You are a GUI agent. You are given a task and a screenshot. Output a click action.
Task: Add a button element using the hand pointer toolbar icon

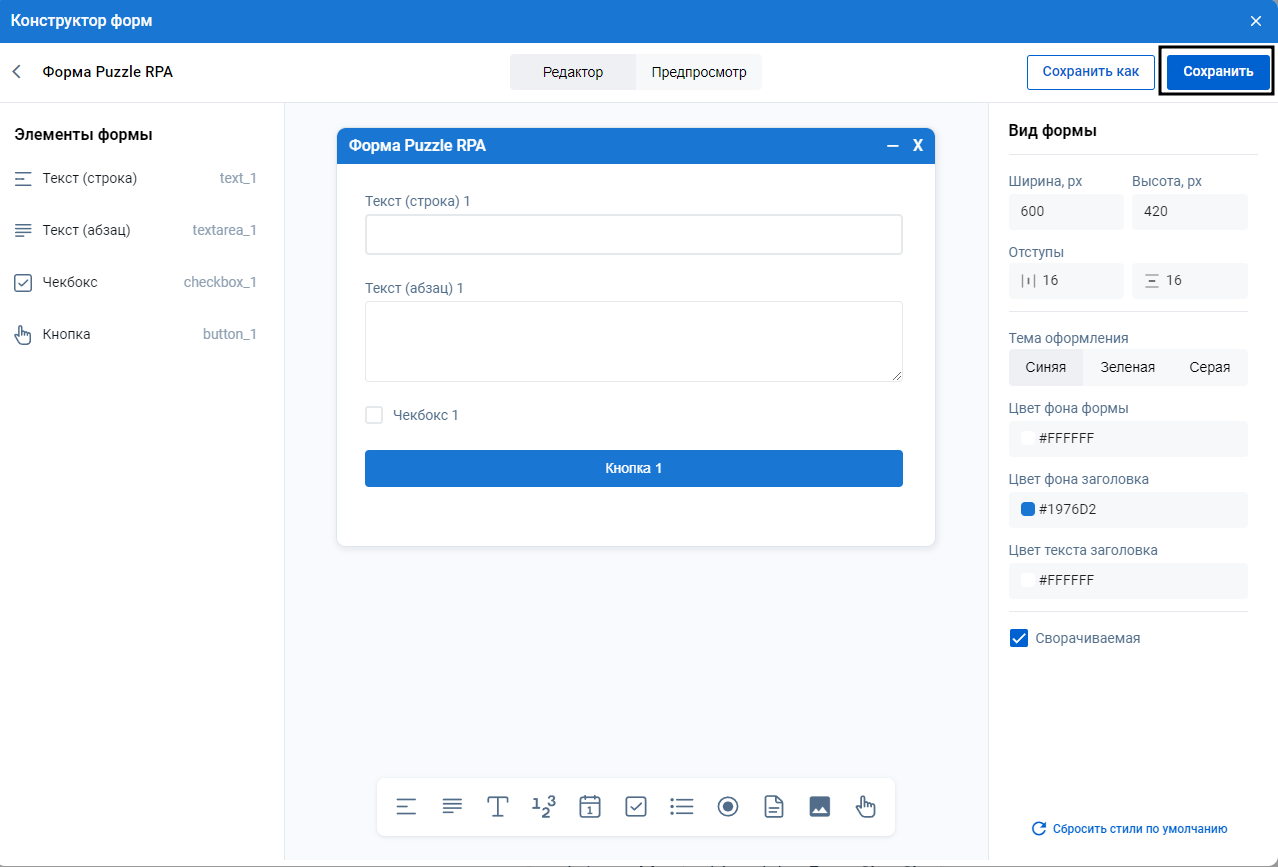point(866,807)
